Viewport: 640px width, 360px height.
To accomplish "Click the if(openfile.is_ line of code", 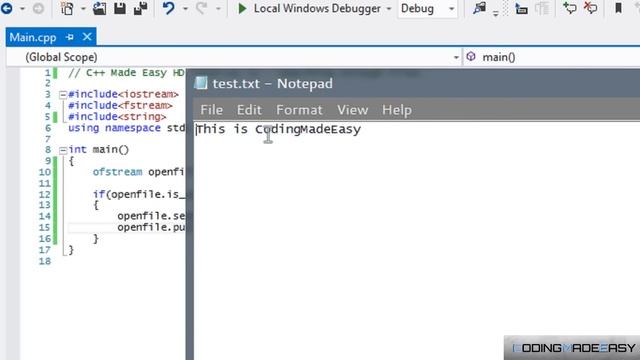I will click(139, 194).
